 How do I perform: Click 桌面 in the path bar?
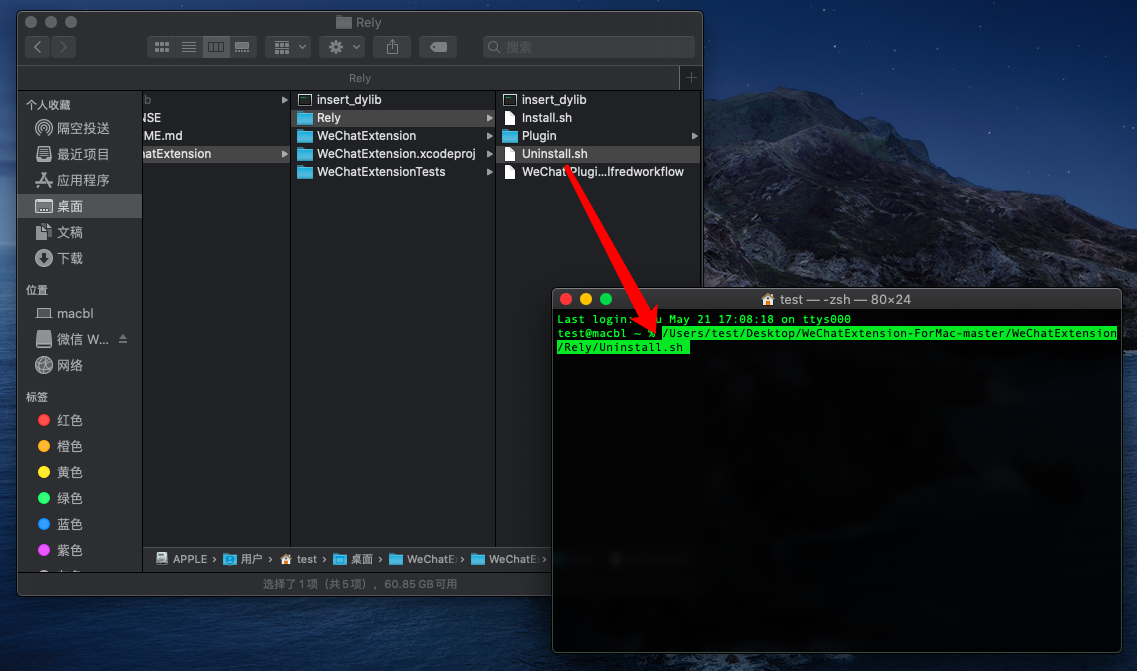tap(353, 559)
